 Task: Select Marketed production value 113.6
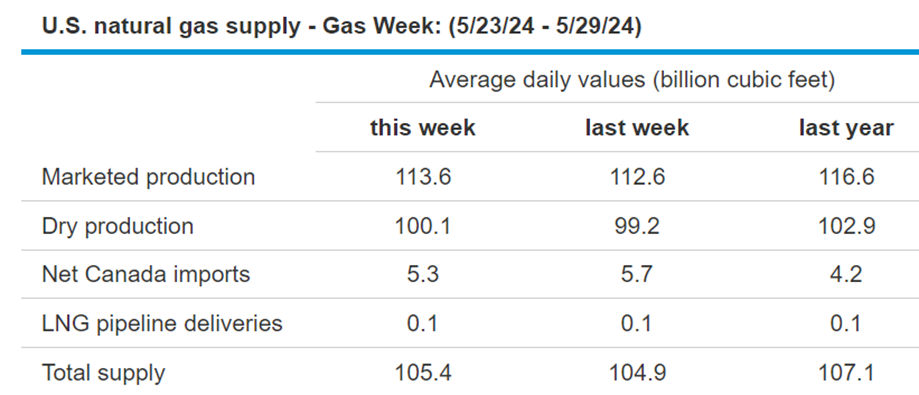[x=423, y=176]
